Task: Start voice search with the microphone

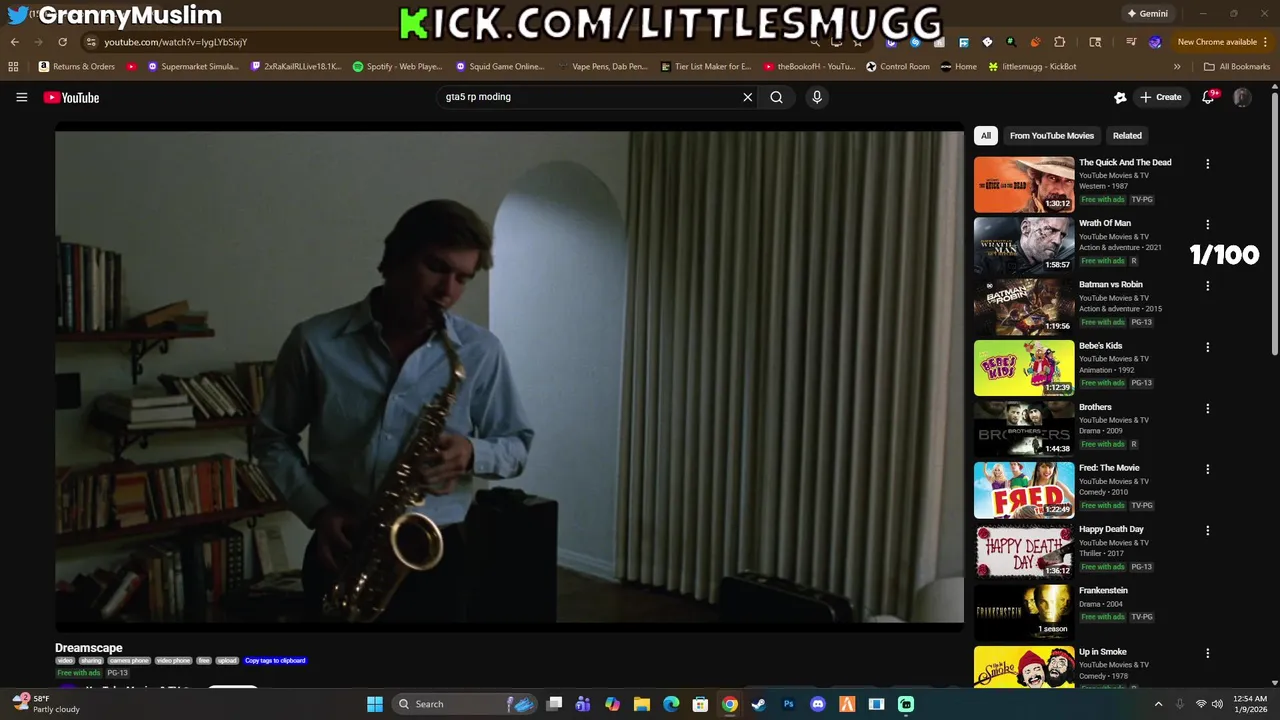Action: click(x=817, y=97)
